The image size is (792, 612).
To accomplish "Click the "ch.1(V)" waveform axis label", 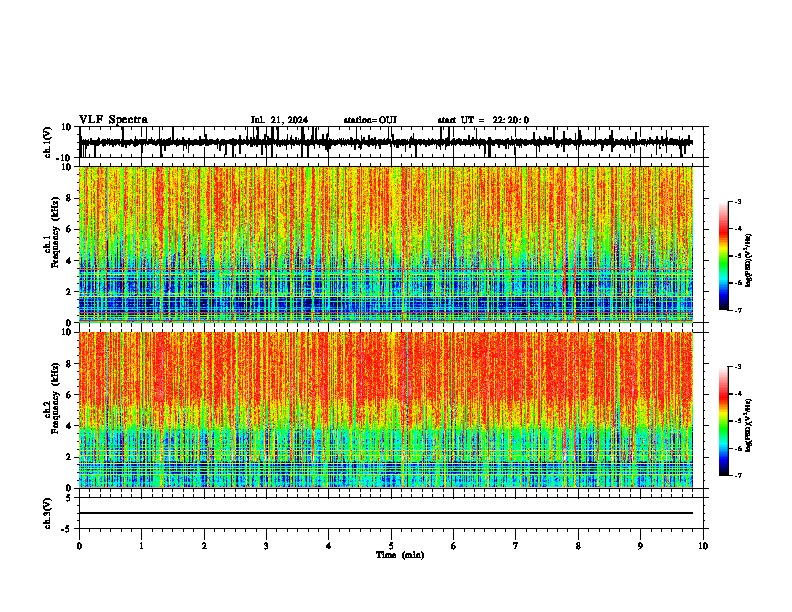I will (48, 142).
